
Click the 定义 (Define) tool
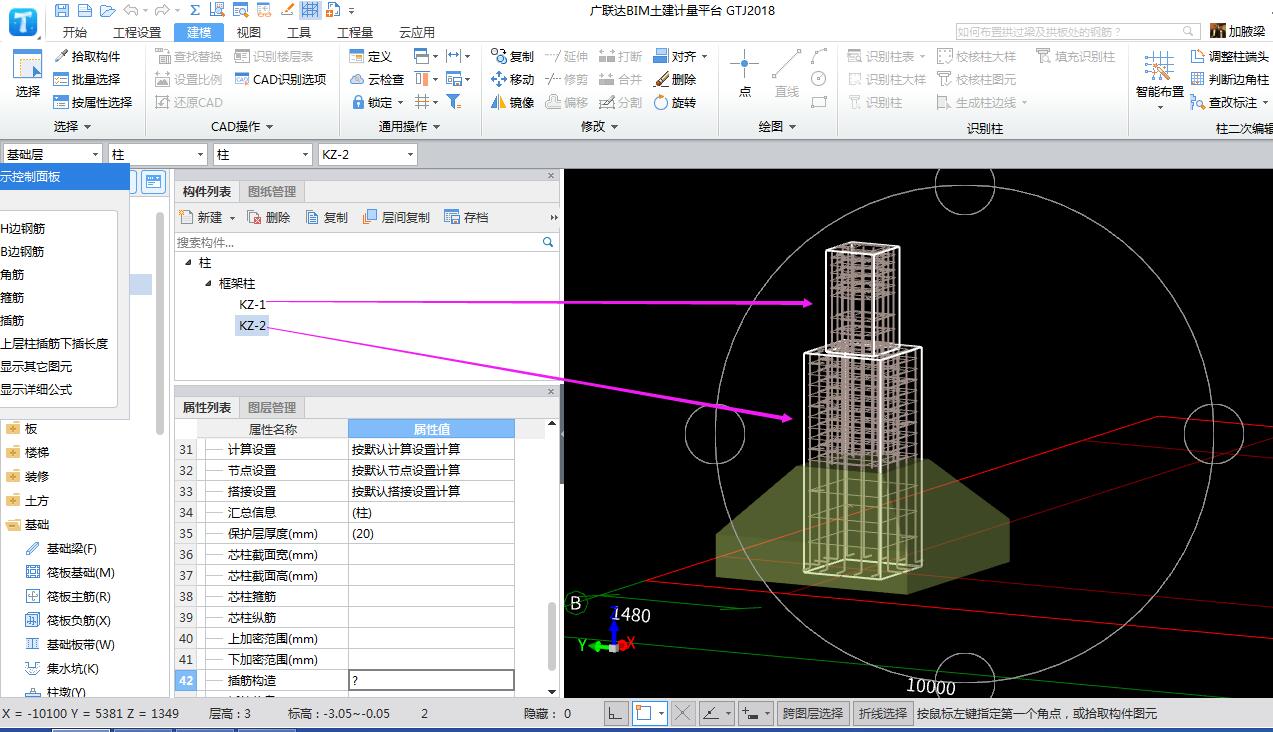coord(371,56)
